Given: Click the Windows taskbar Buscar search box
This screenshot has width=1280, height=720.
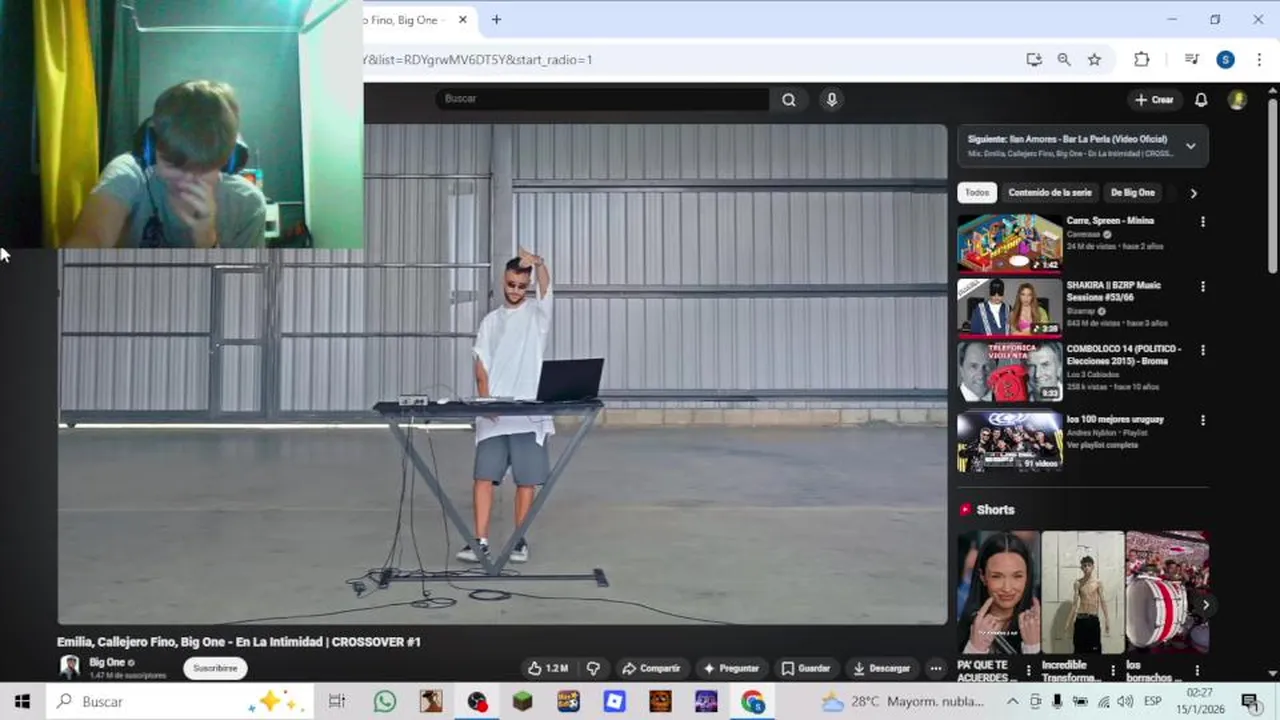Looking at the screenshot, I should [179, 702].
